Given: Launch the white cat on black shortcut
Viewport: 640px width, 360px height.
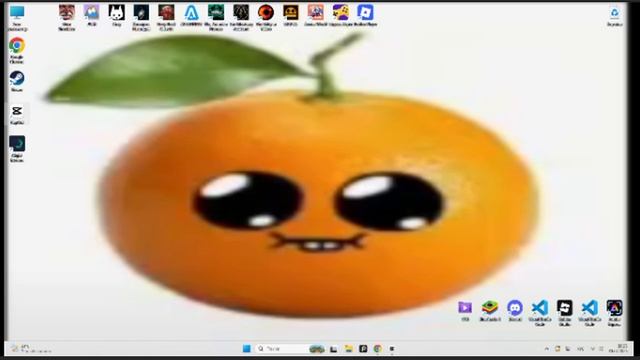Looking at the screenshot, I should click(116, 16).
